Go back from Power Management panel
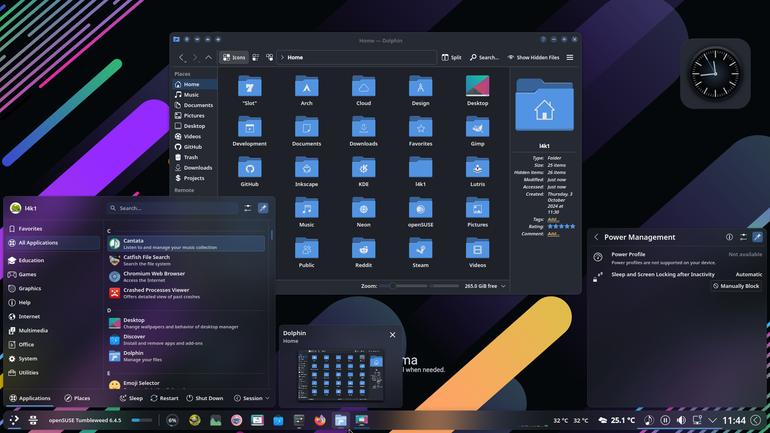The width and height of the screenshot is (770, 433). tap(596, 237)
